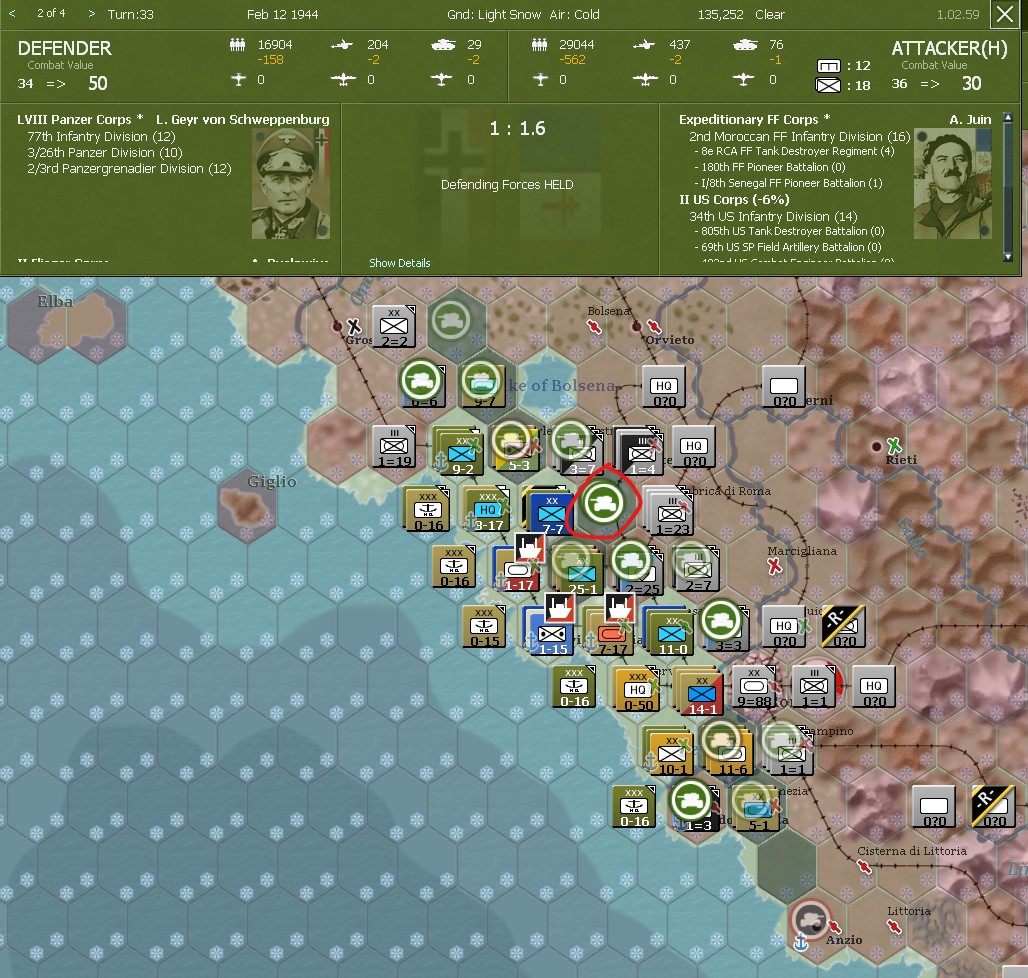Select 3/26th Panzer Division entry

click(x=104, y=152)
